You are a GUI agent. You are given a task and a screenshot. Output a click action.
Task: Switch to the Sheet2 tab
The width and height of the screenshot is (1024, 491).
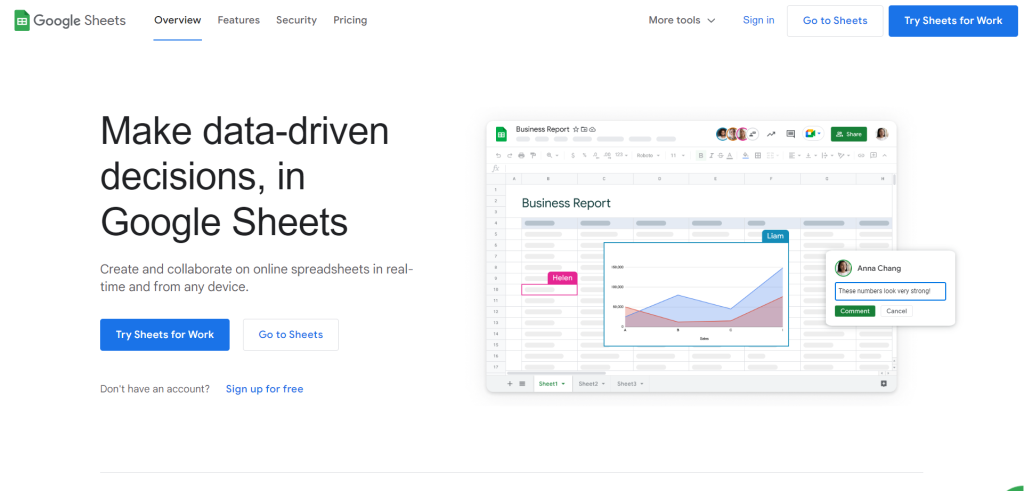tap(592, 384)
